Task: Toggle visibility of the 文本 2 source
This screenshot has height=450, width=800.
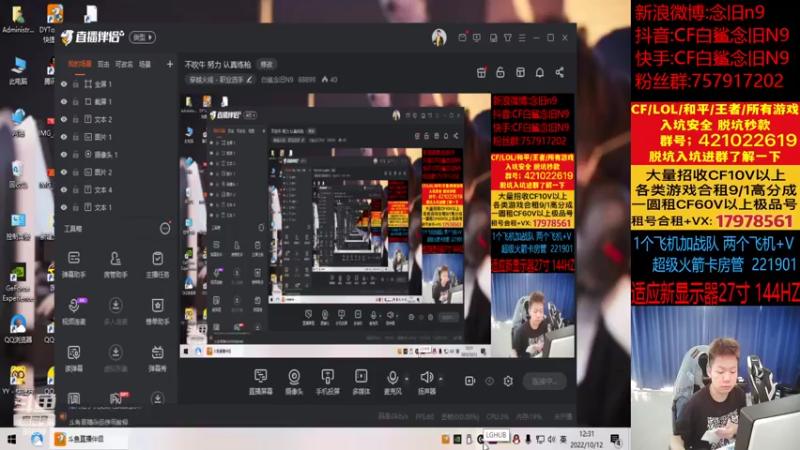Action: point(64,119)
